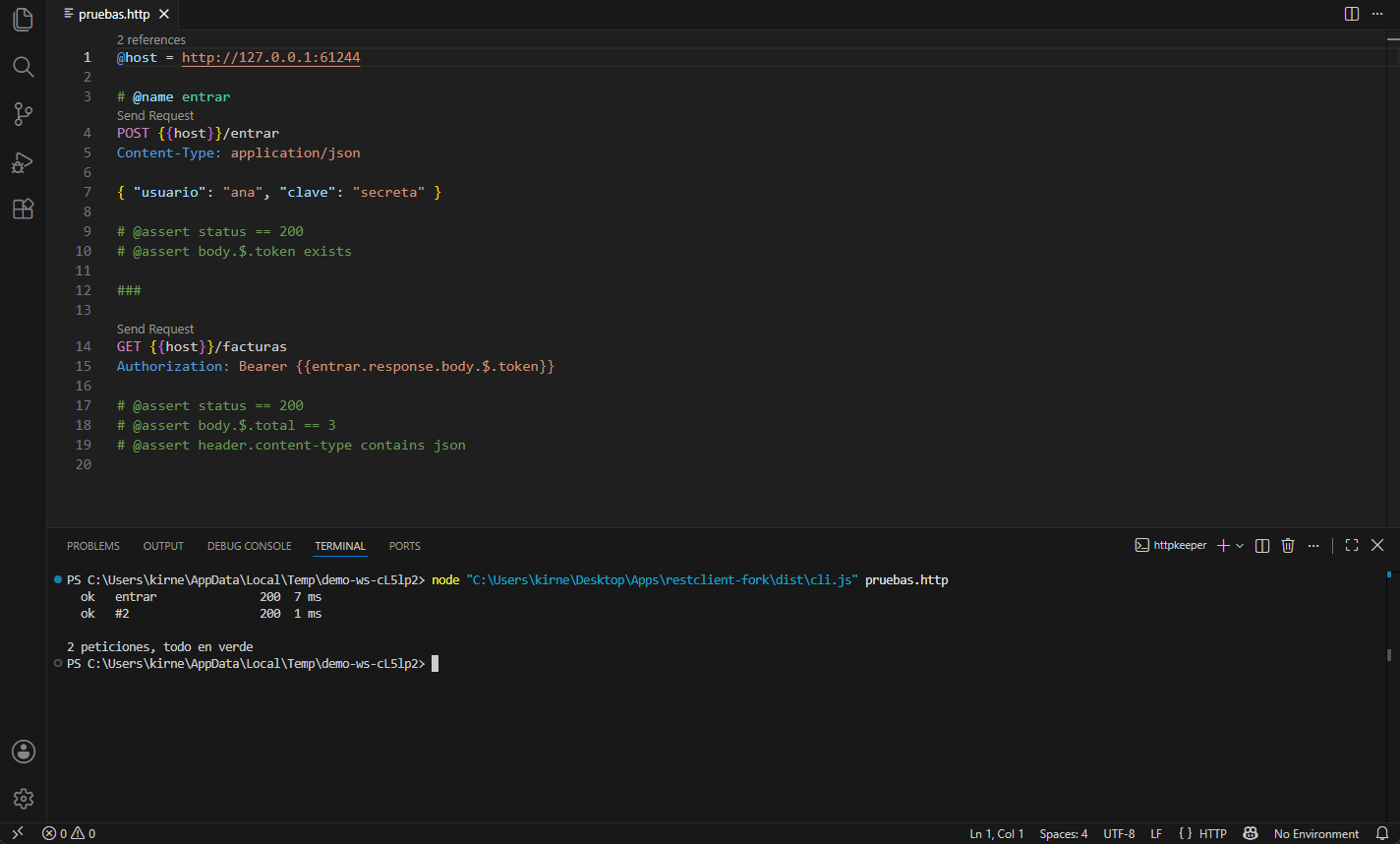Open the Manage gear icon
The height and width of the screenshot is (844, 1400).
24,799
